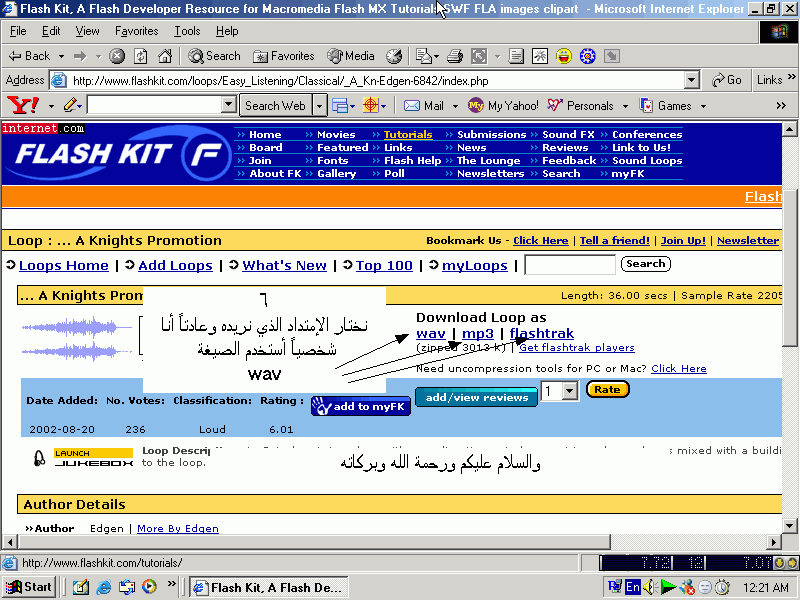Viewport: 800px width, 600px height.
Task: Open the Tools menu
Action: click(187, 31)
